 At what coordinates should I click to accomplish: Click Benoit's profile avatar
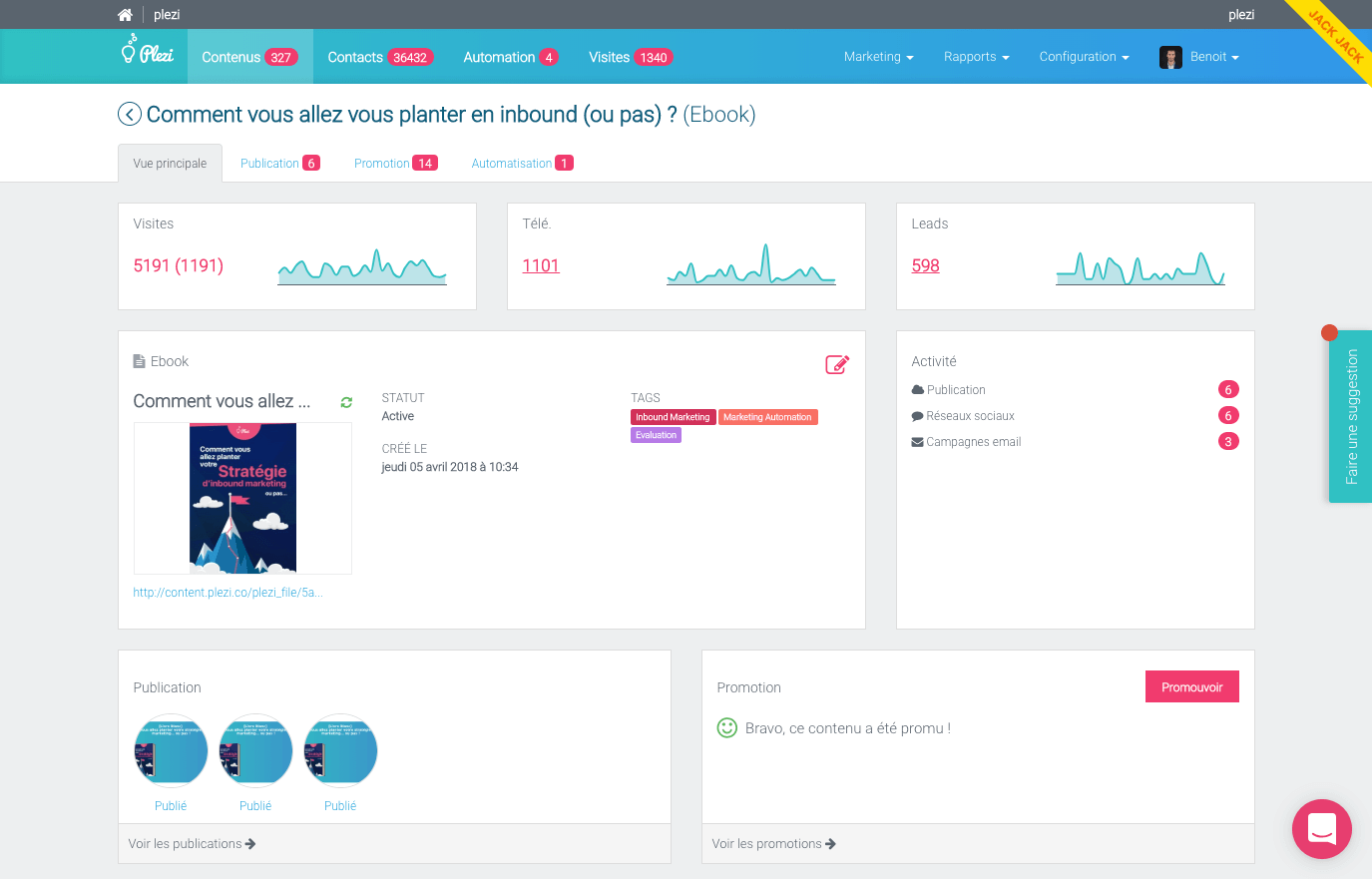1170,57
